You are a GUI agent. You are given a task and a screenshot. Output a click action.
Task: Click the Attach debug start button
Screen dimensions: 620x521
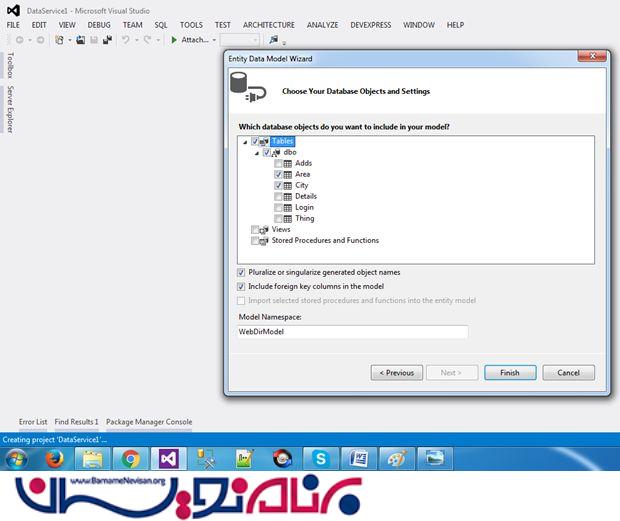(189, 40)
